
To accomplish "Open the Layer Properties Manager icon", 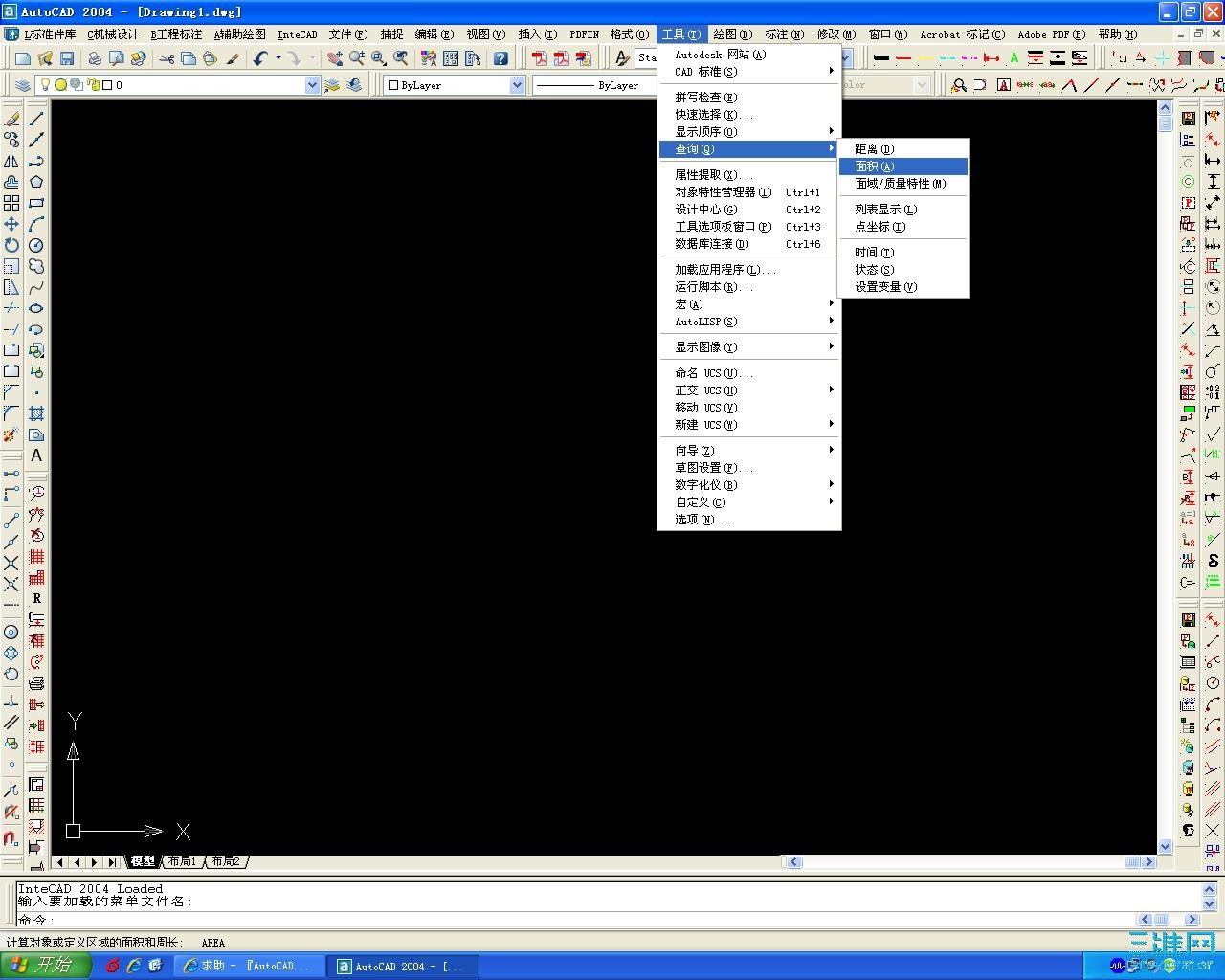I will 23,85.
